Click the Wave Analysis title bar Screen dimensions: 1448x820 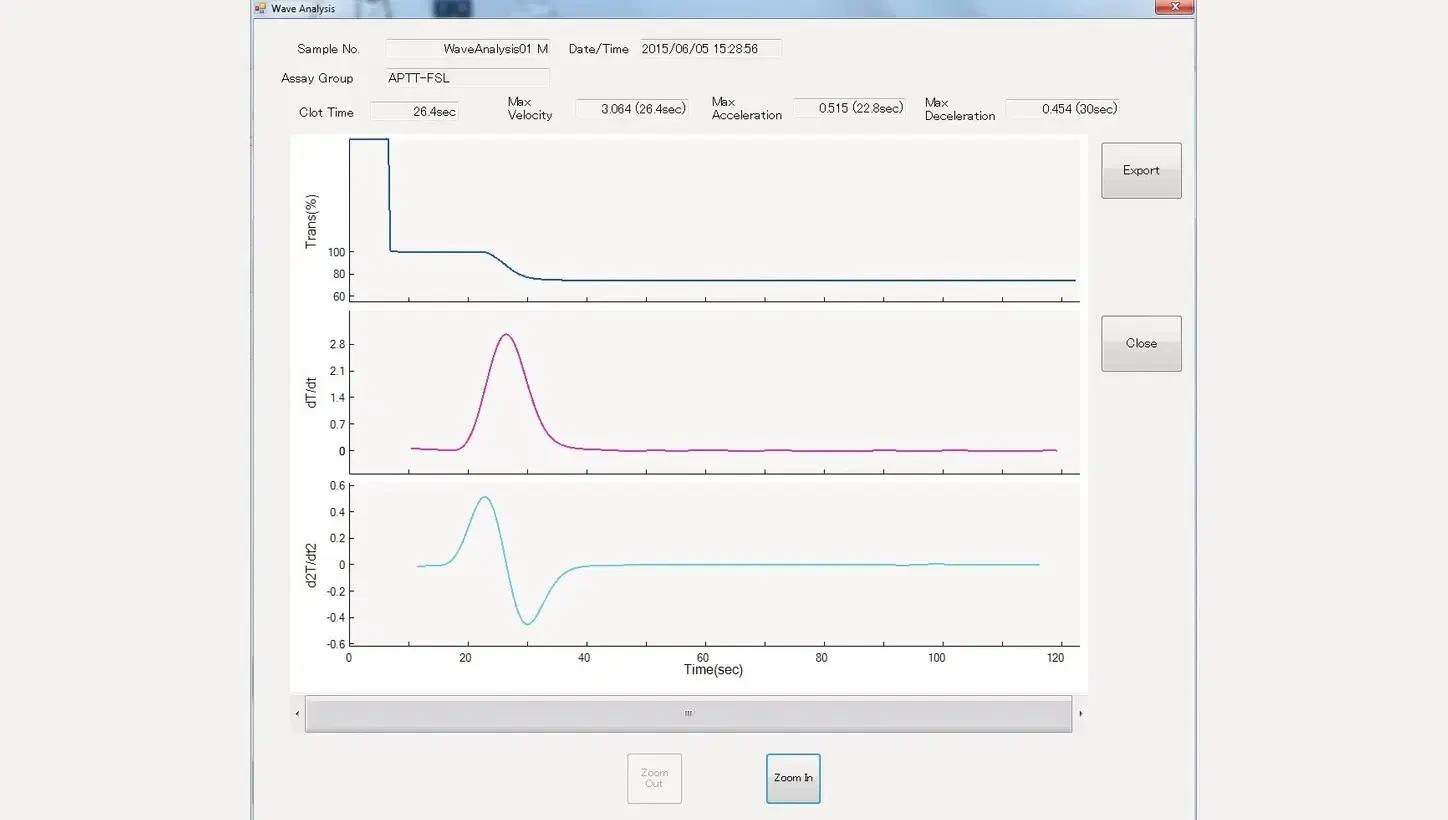pos(700,8)
